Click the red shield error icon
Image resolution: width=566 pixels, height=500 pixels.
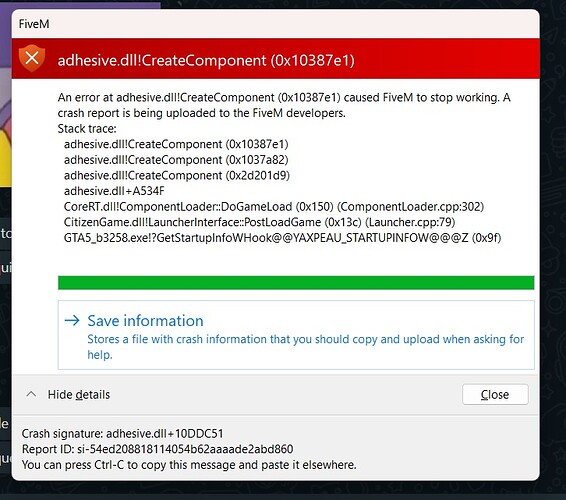click(x=32, y=58)
